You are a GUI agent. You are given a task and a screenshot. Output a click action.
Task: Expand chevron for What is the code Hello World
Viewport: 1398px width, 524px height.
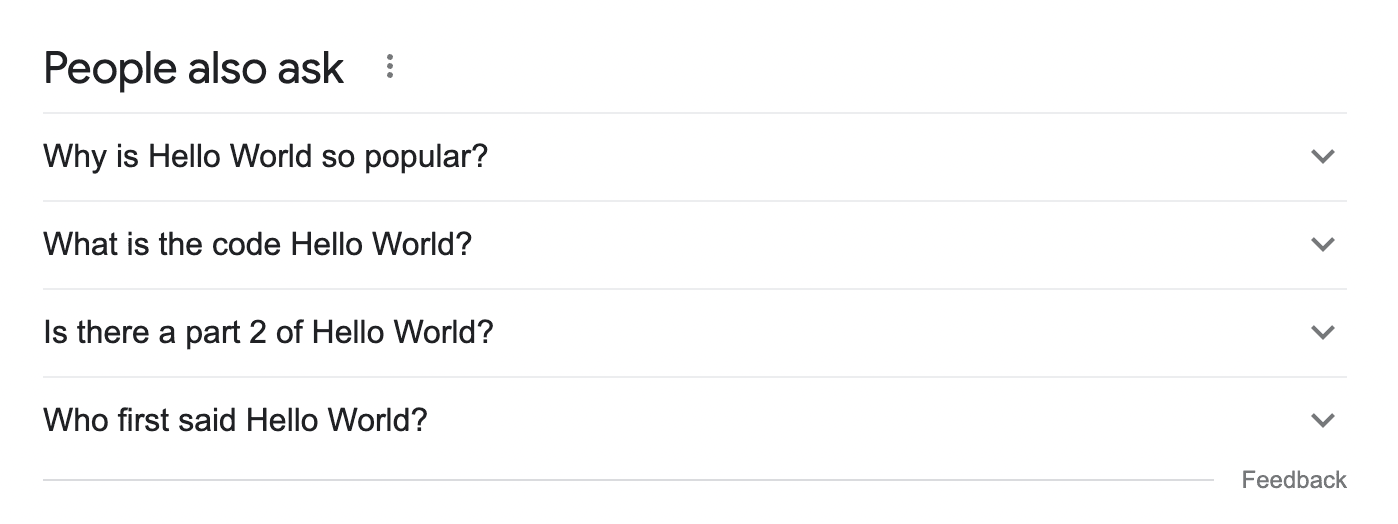(x=1322, y=245)
